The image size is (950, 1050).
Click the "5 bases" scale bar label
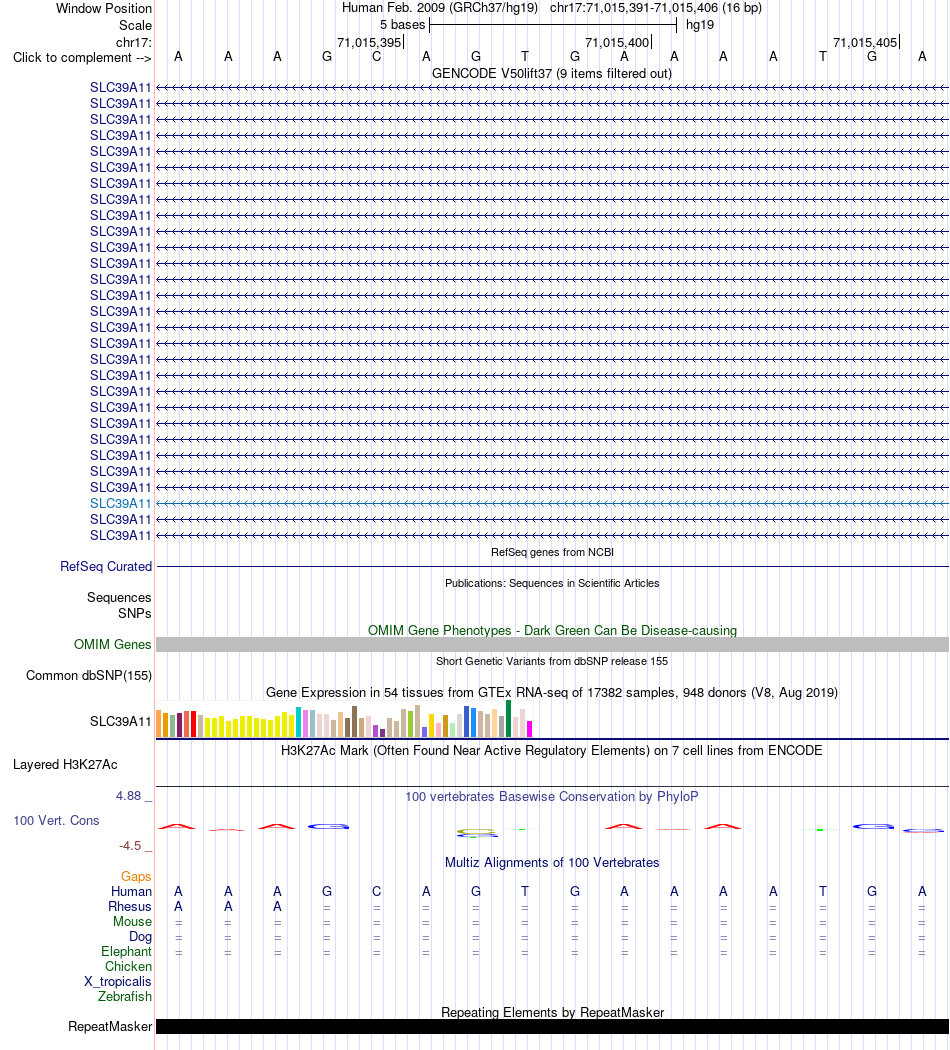coord(402,25)
